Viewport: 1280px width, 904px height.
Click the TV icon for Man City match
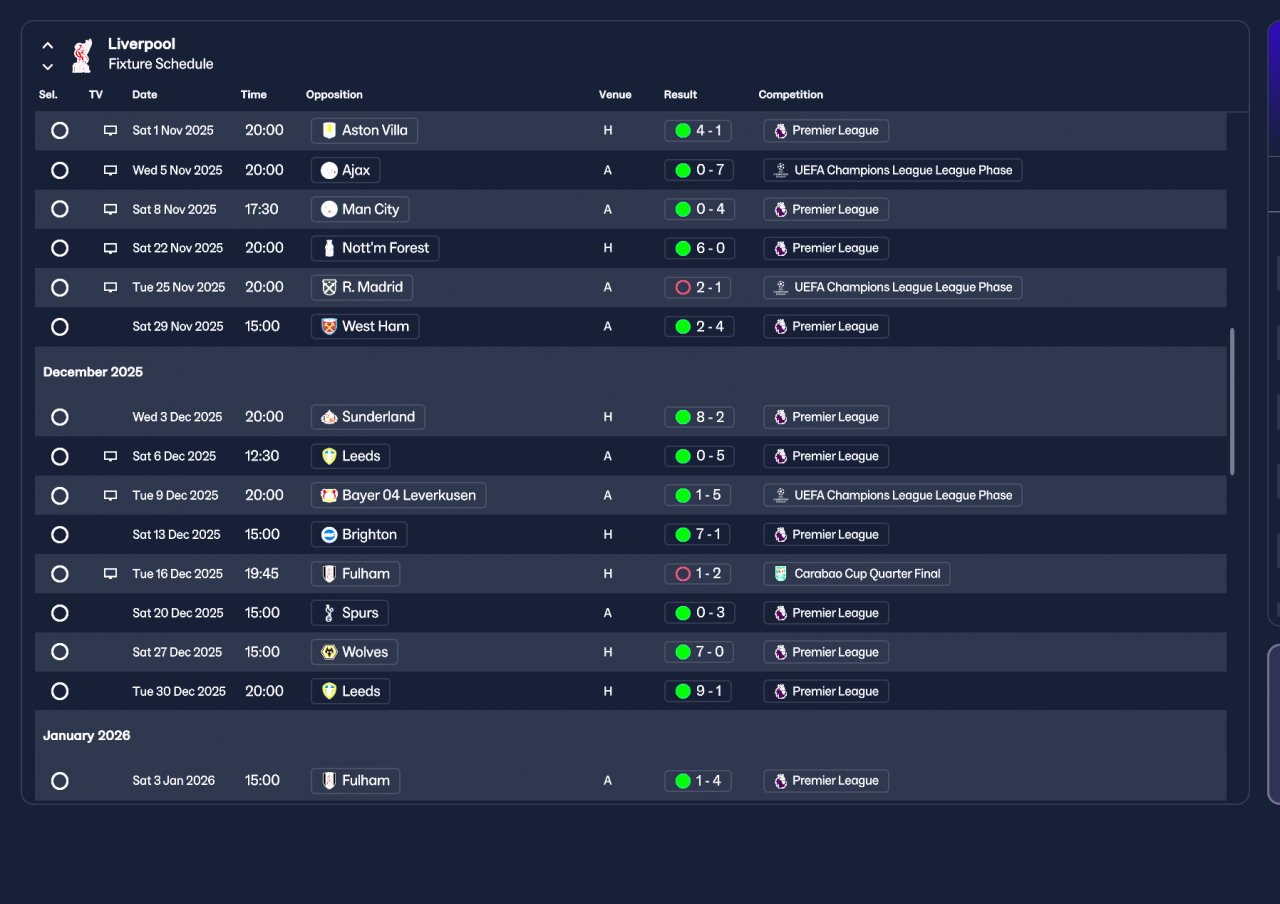(x=110, y=210)
